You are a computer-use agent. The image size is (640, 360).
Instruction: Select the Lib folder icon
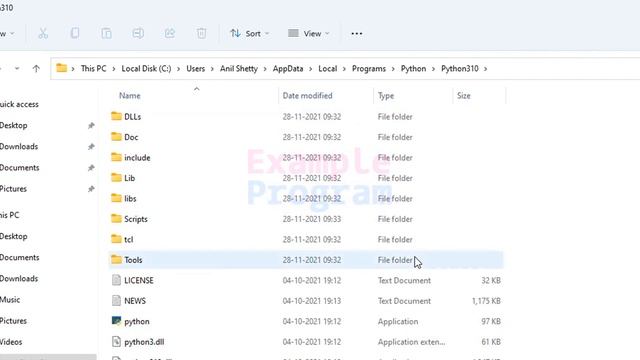116,178
